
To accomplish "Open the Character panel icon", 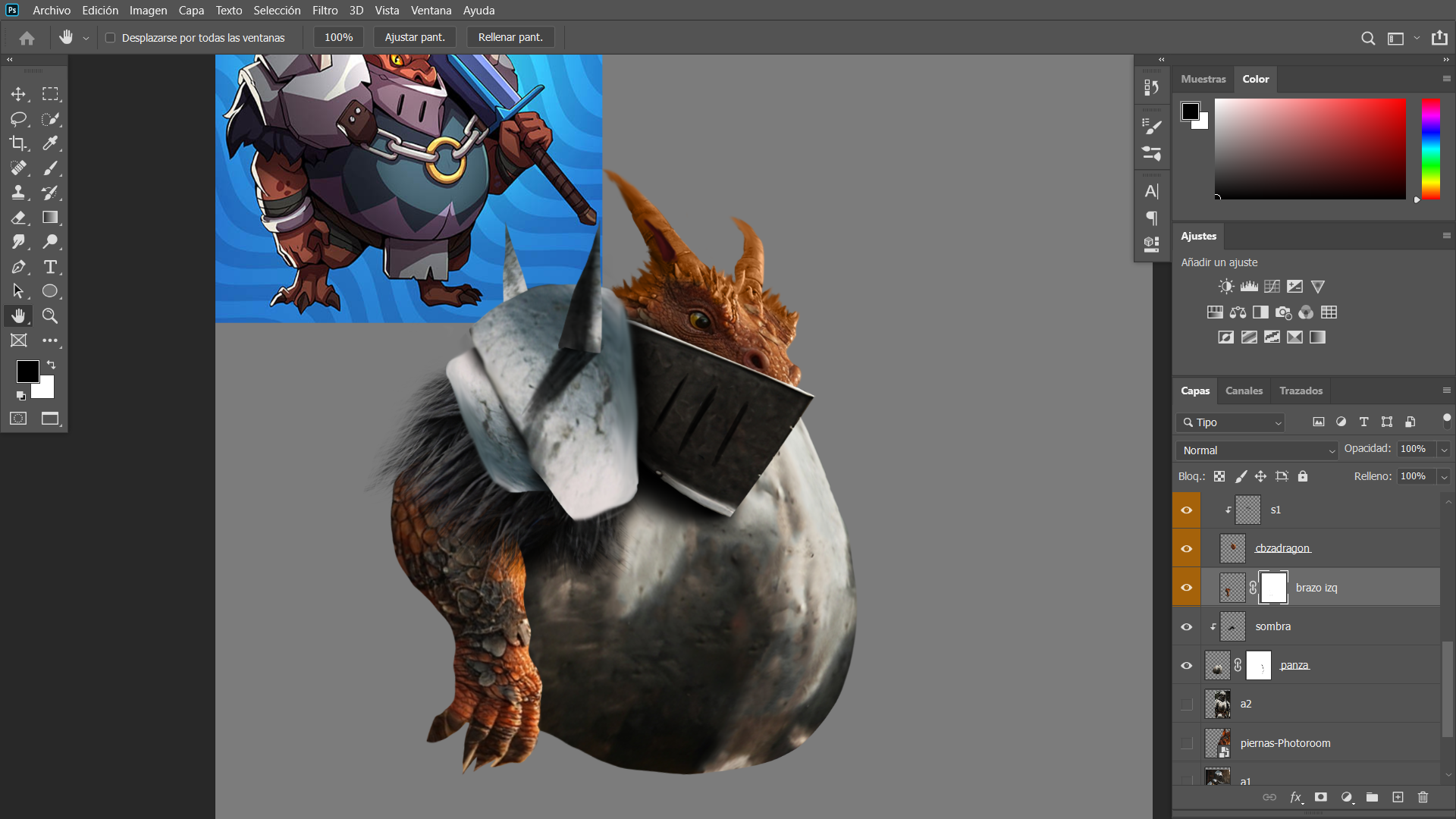I will click(x=1151, y=191).
